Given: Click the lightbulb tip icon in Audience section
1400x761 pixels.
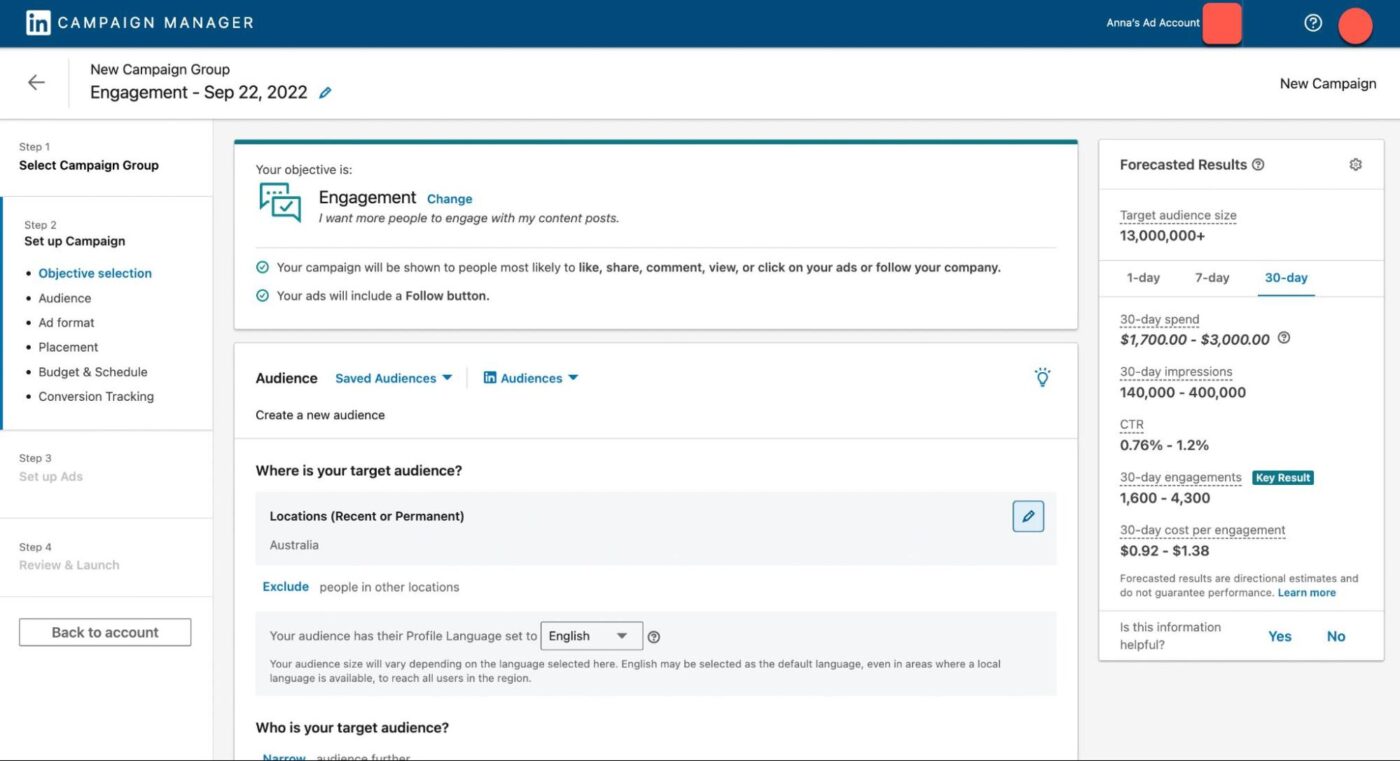Looking at the screenshot, I should pyautogui.click(x=1042, y=377).
